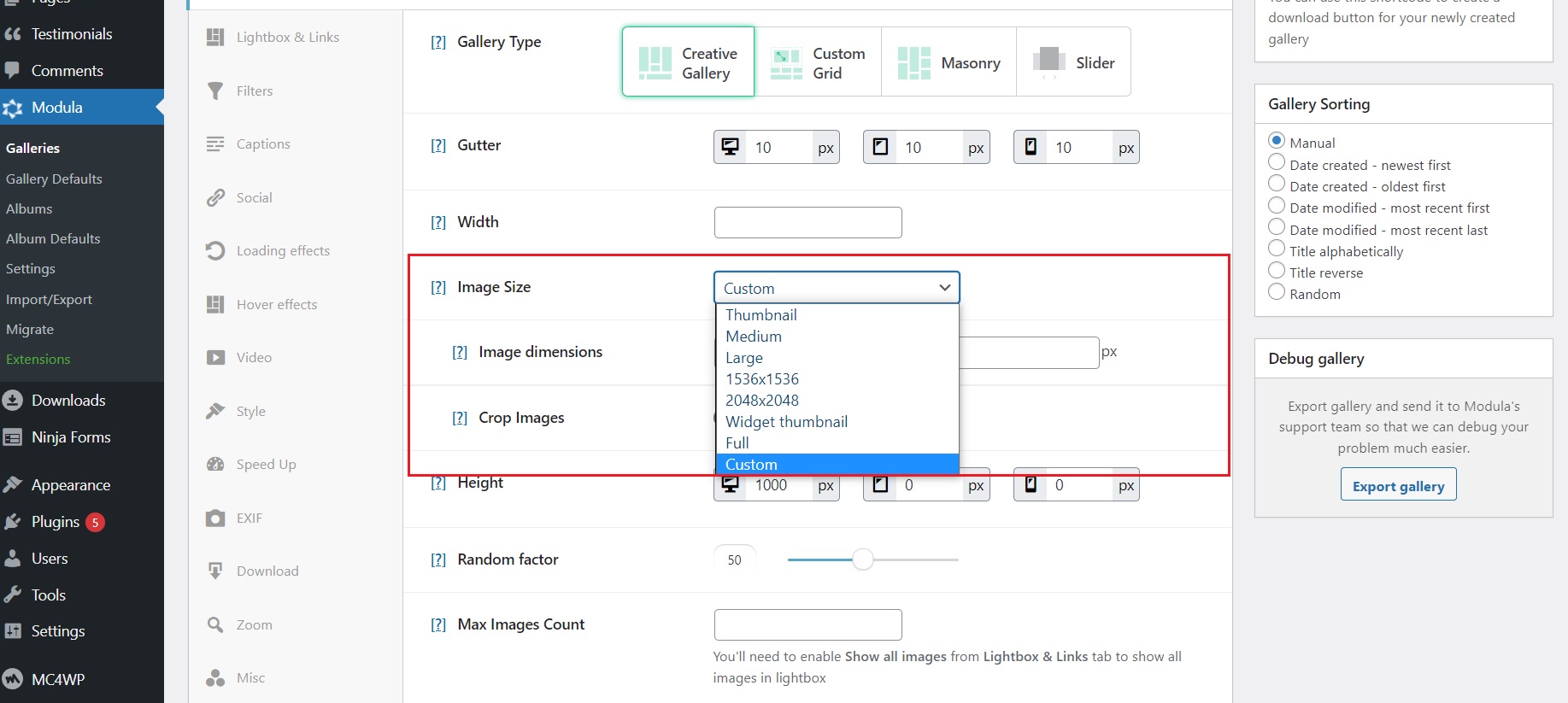Select Slider gallery type
The width and height of the screenshot is (1568, 703).
pyautogui.click(x=1073, y=62)
